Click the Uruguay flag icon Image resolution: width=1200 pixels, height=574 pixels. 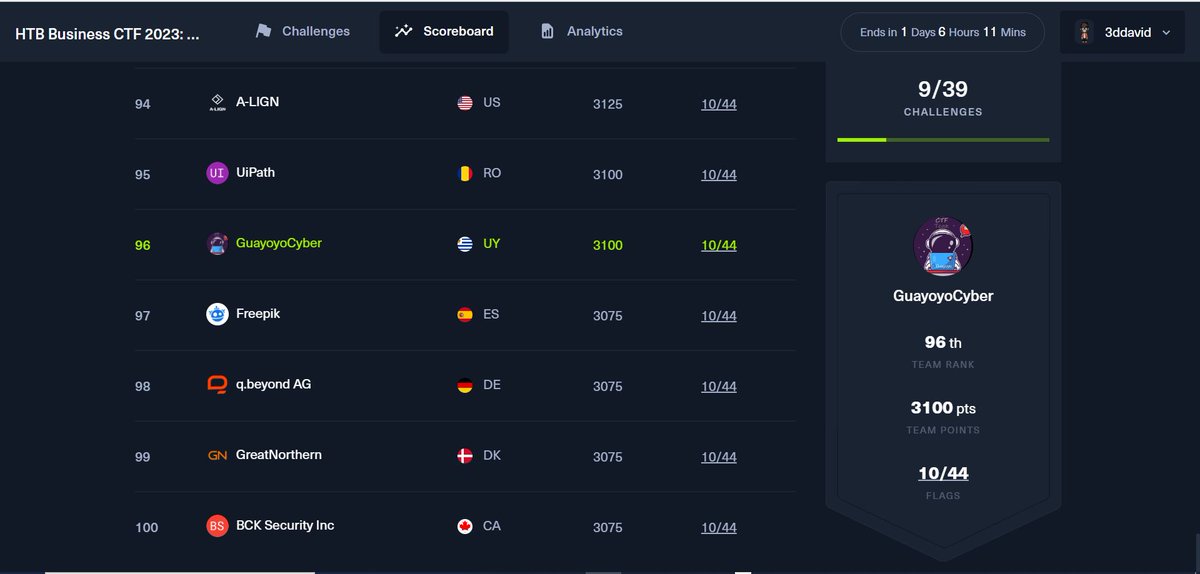point(465,244)
